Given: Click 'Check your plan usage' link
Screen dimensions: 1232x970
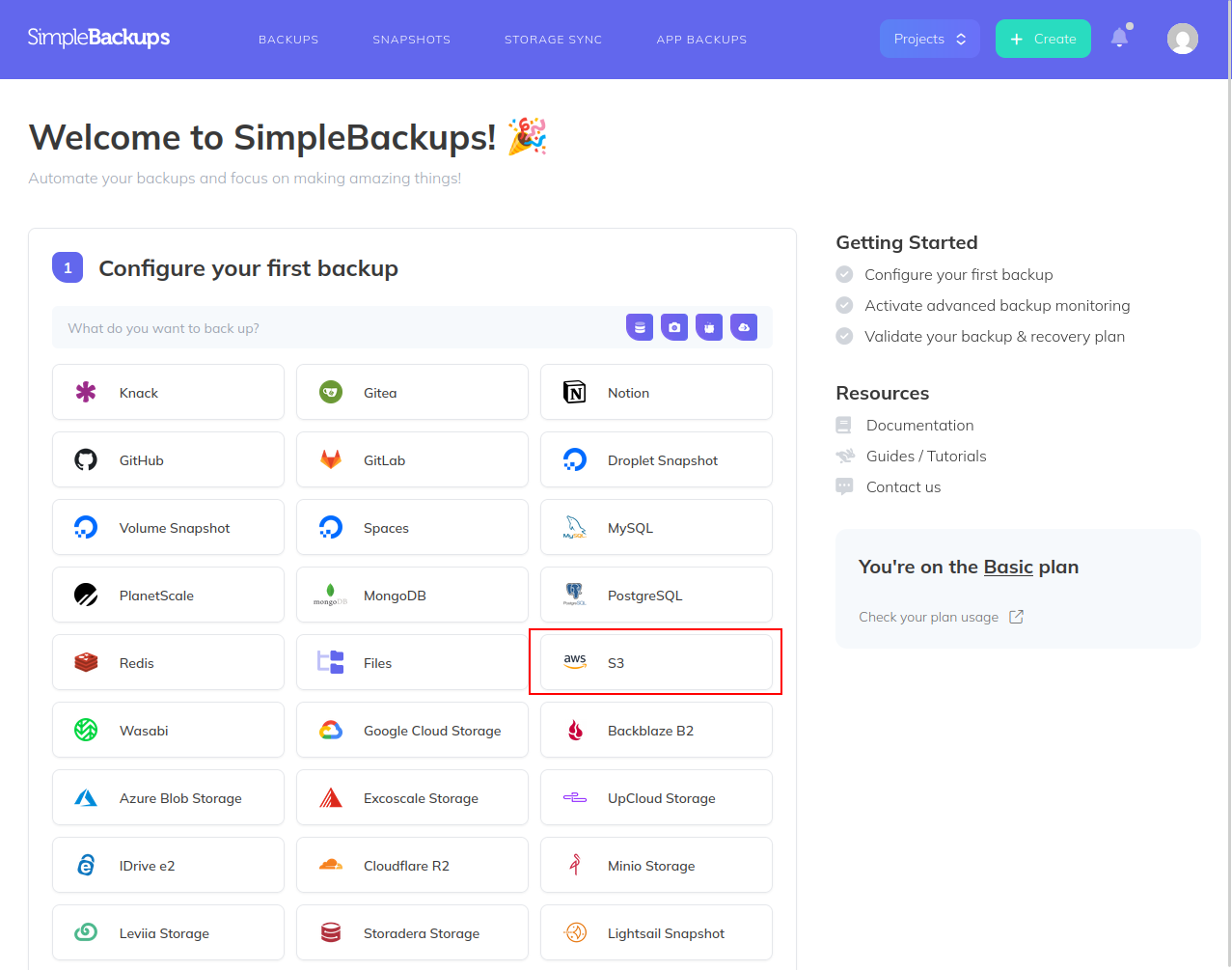Looking at the screenshot, I should click(x=941, y=617).
